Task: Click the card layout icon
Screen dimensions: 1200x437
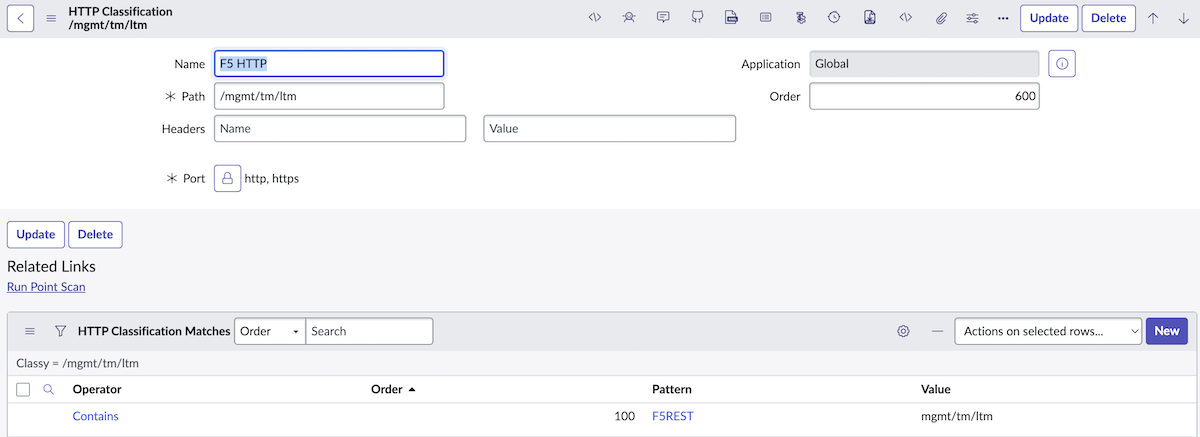Action: (x=765, y=18)
